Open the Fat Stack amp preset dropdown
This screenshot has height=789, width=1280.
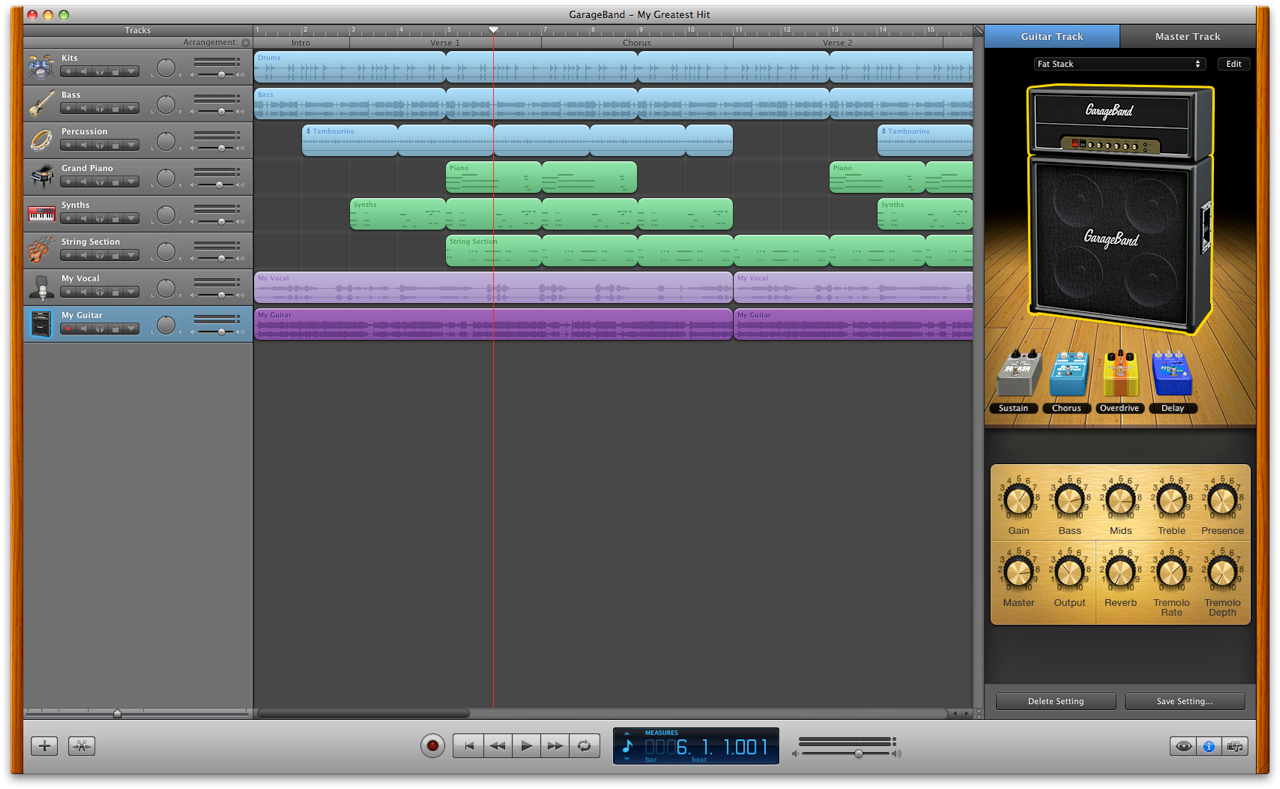coord(1119,64)
